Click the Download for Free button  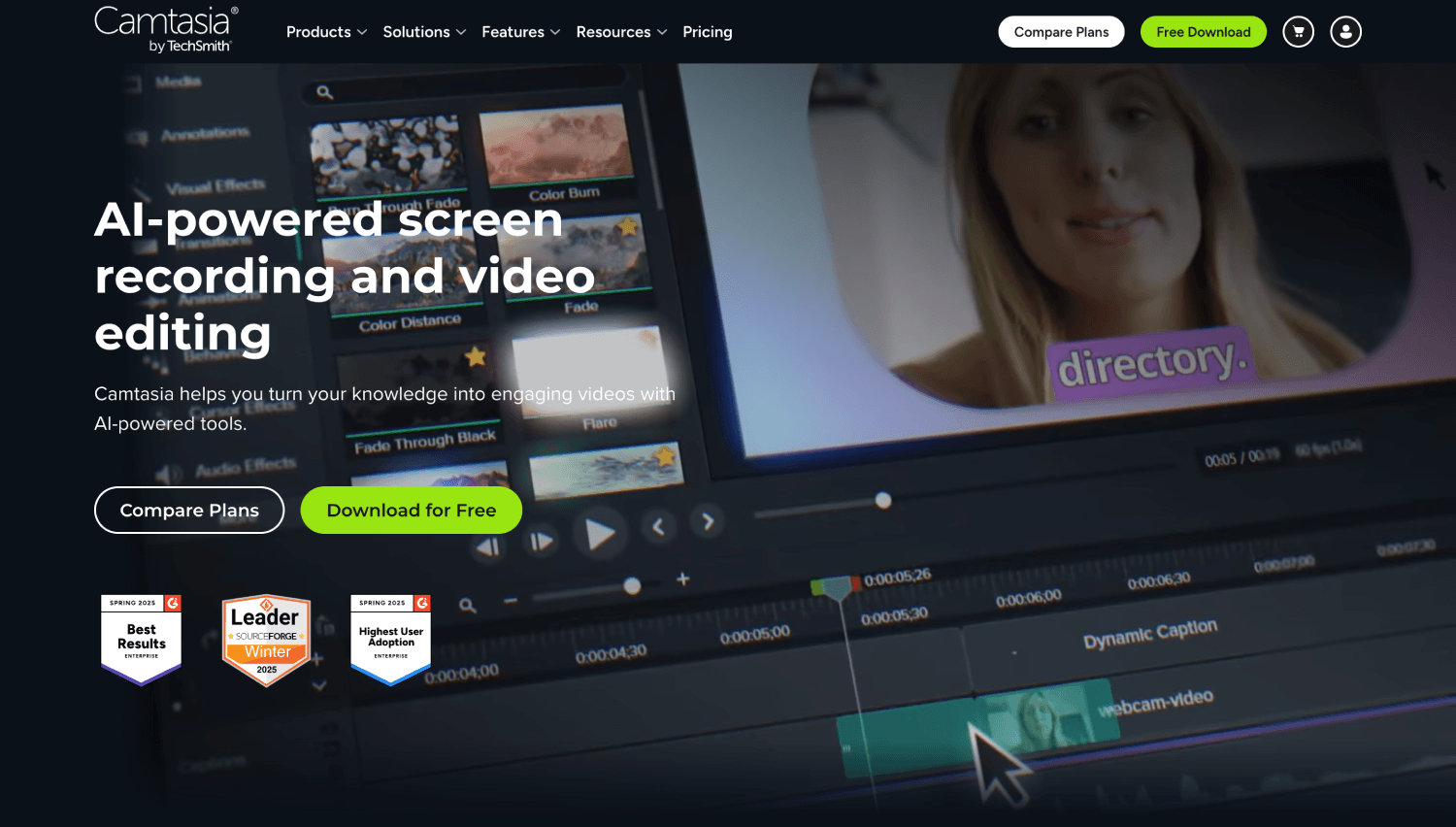click(412, 510)
